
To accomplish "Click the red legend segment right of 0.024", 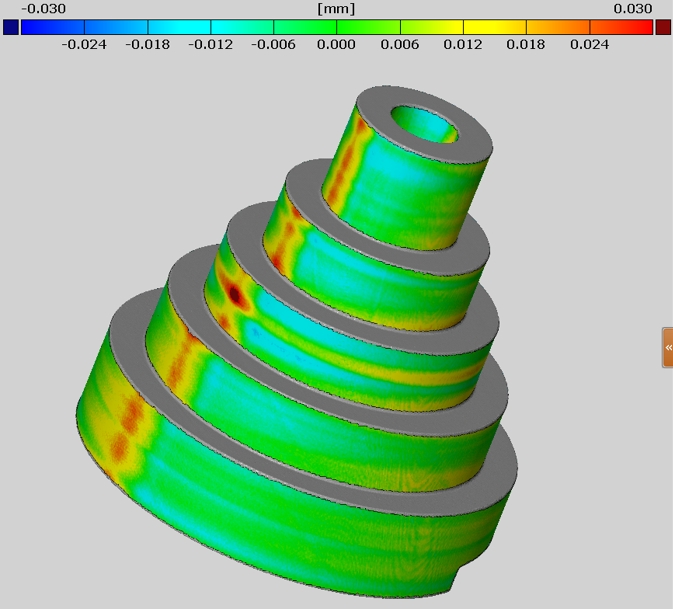I will point(621,27).
